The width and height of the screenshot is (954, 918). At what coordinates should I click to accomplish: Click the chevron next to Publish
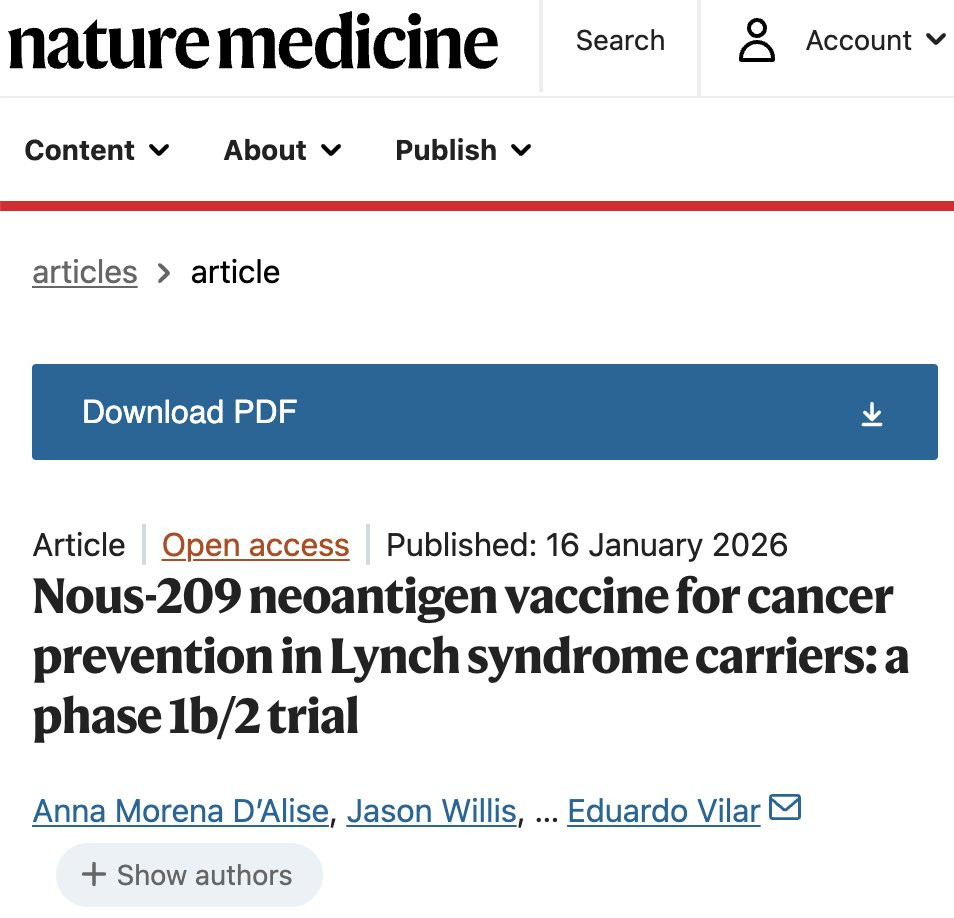(521, 150)
